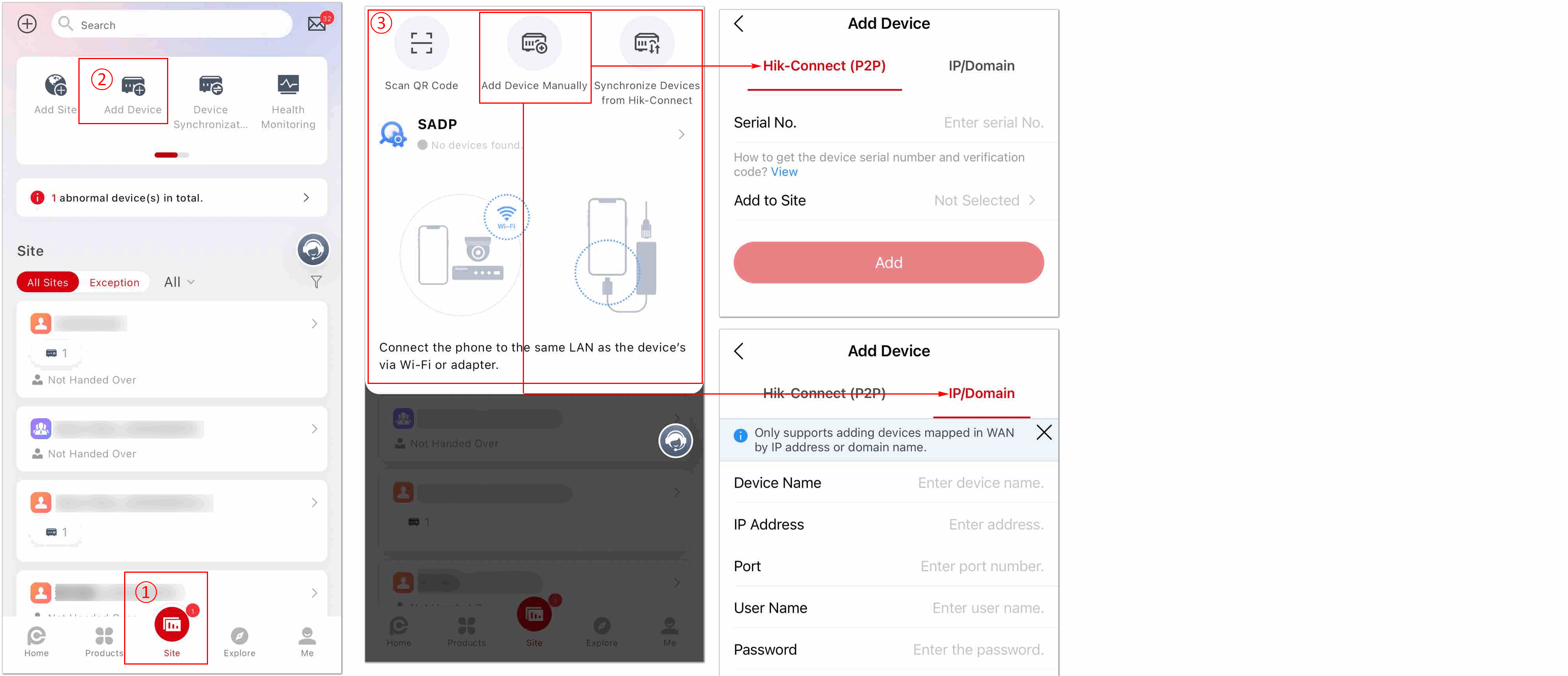Click the red Add button
This screenshot has width=1568, height=676.
(888, 263)
